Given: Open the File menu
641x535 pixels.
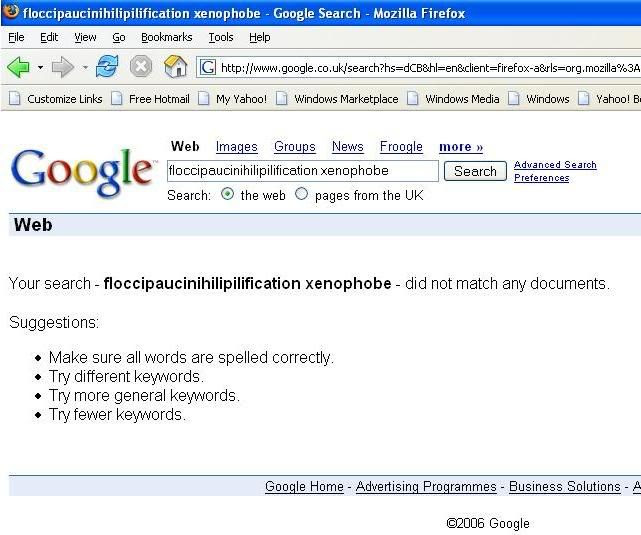Looking at the screenshot, I should [16, 37].
